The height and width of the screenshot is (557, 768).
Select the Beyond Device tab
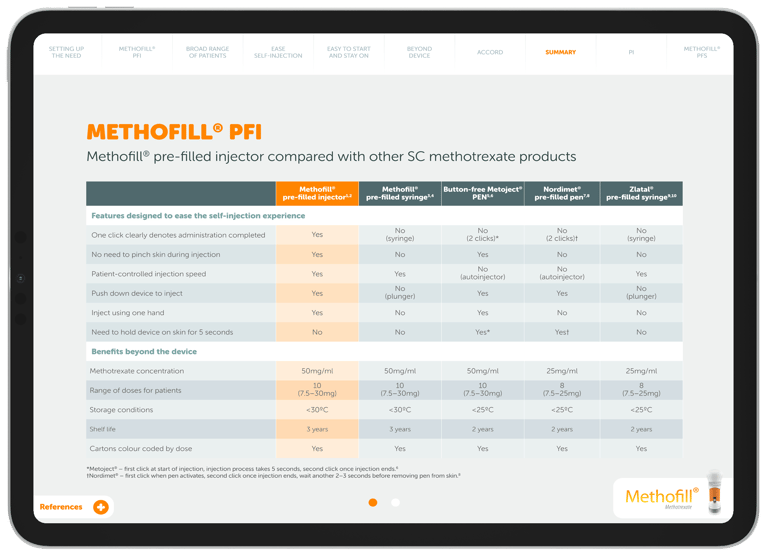[x=419, y=52]
